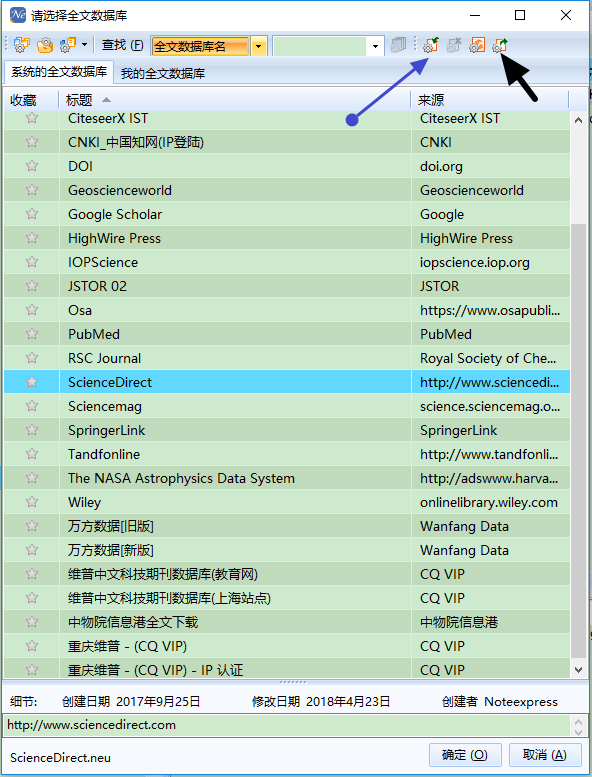The width and height of the screenshot is (592, 777).
Task: Click the orange folder gear toolbar icon
Action: click(45, 45)
